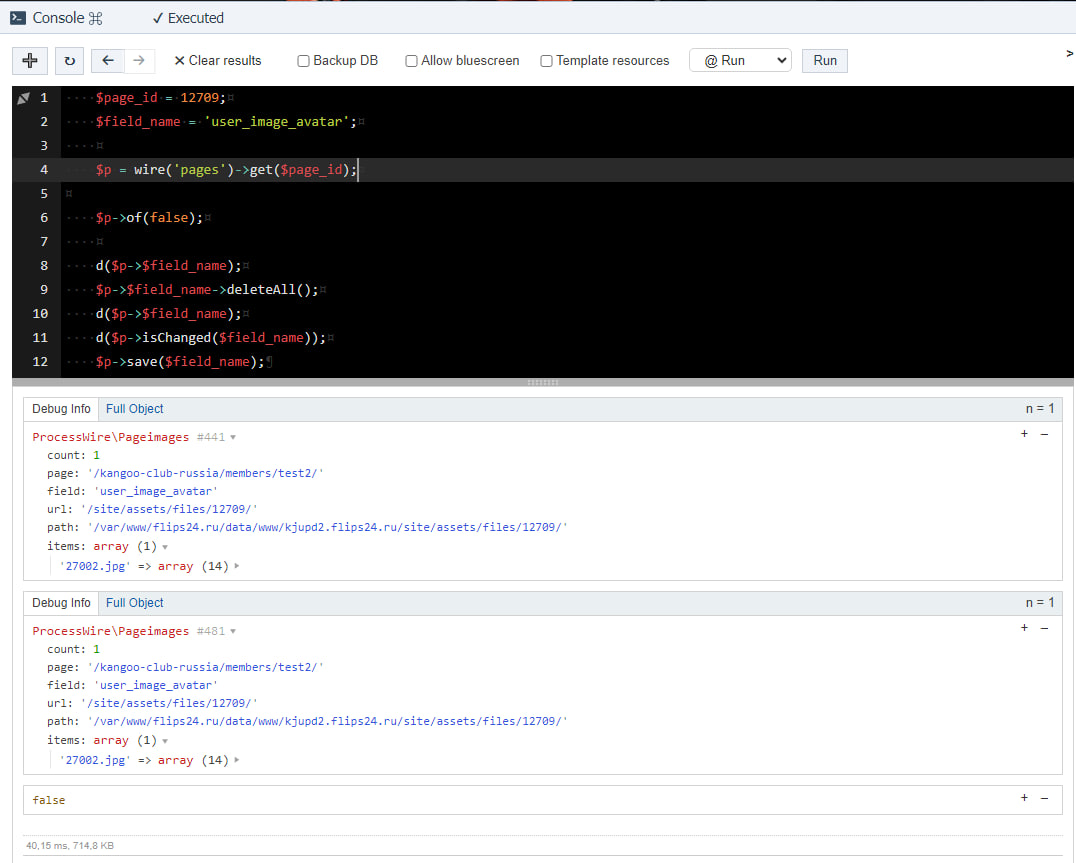Select Debug Info tab in second result

[61, 603]
